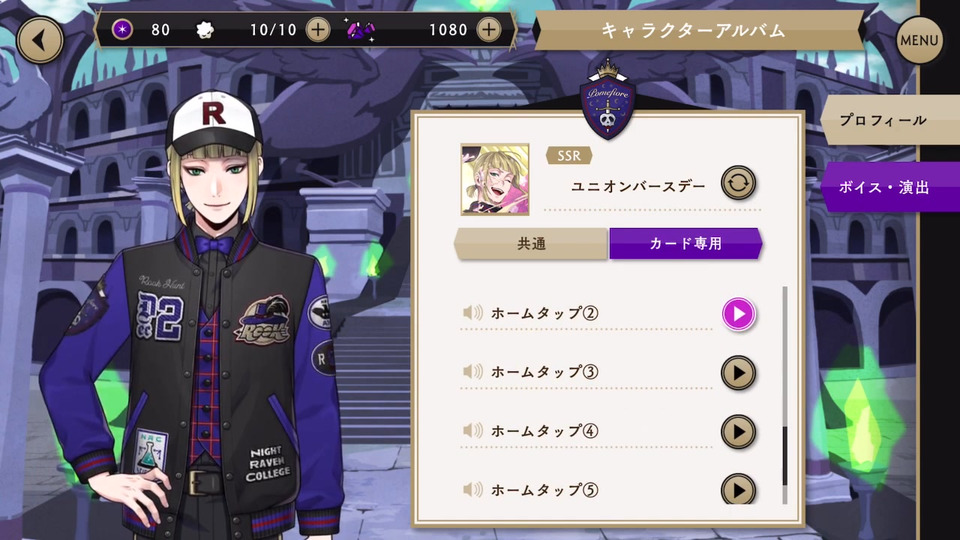Image resolution: width=960 pixels, height=540 pixels.
Task: Switch card with the circular swap icon
Action: point(738,183)
